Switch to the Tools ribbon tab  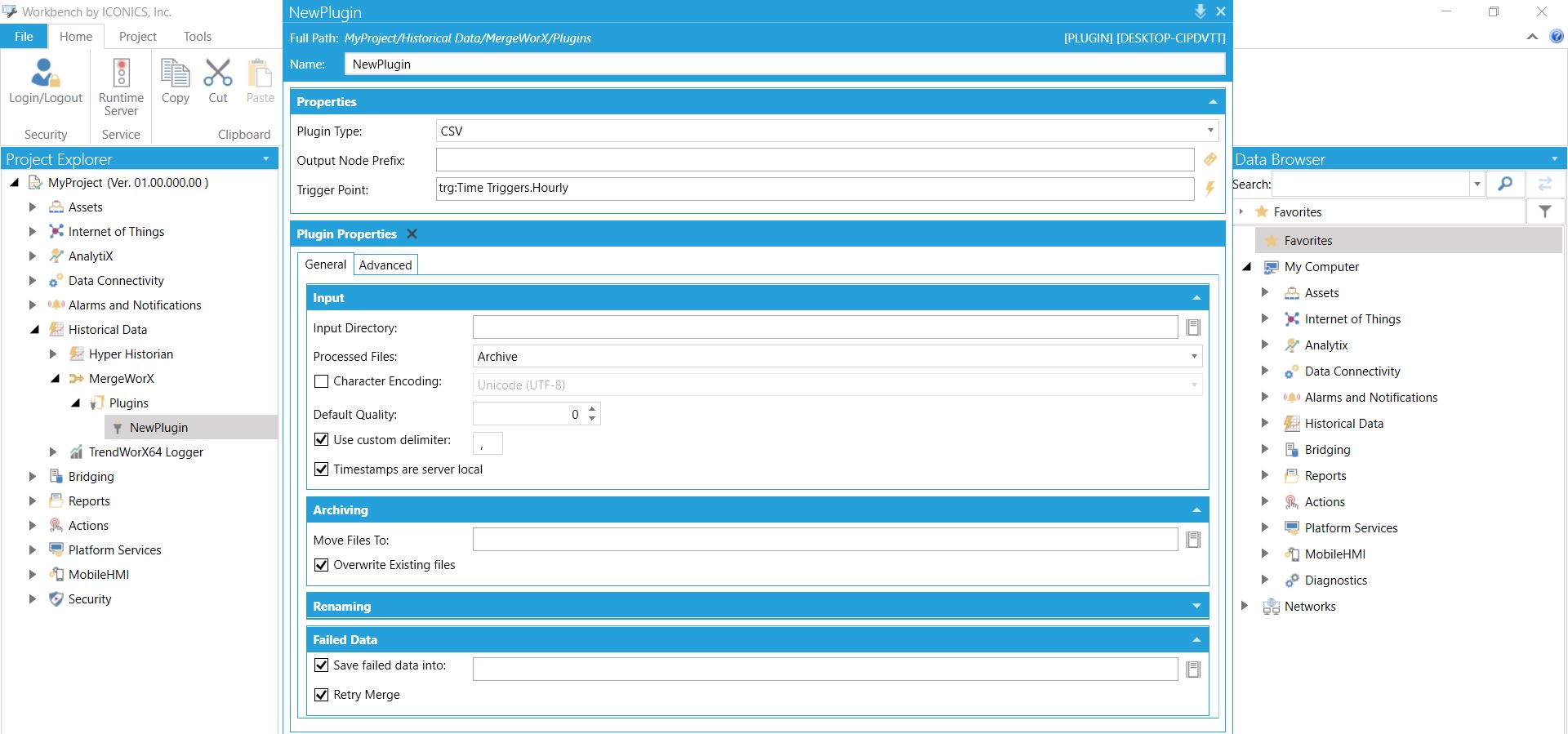197,37
